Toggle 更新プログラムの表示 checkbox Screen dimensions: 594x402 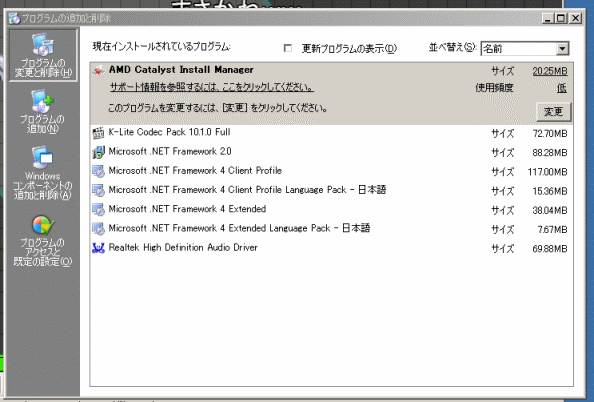coord(288,48)
